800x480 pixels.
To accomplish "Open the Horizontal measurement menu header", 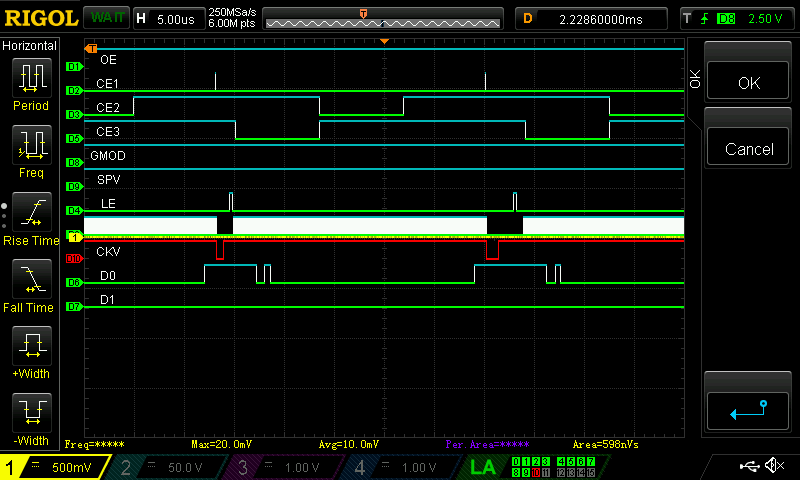I will (x=30, y=46).
